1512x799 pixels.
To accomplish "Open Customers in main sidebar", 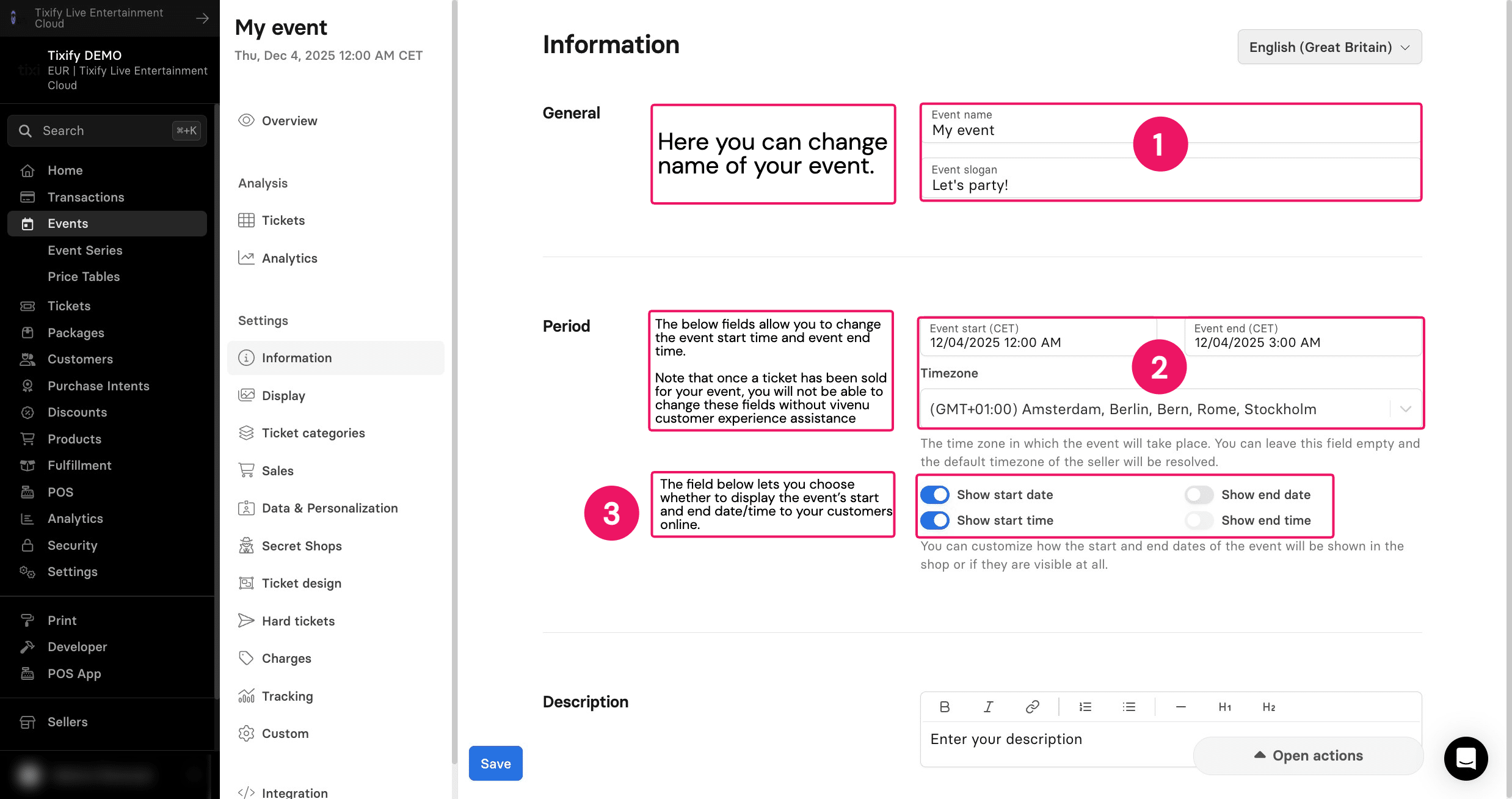I will click(x=107, y=359).
